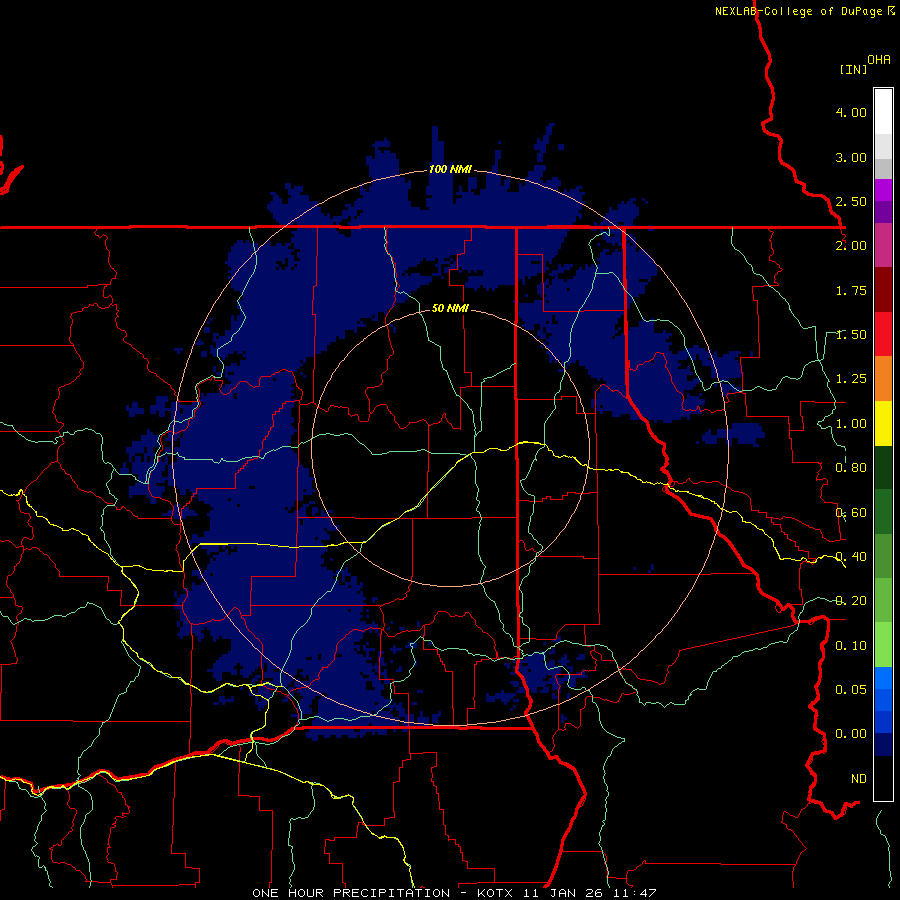This screenshot has width=900, height=900.
Task: Pick the bright red legend swatch
Action: (x=883, y=334)
